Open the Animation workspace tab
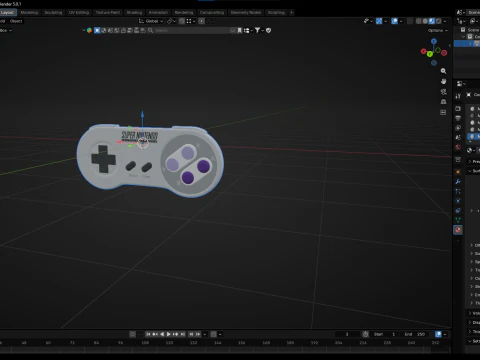 [158, 12]
